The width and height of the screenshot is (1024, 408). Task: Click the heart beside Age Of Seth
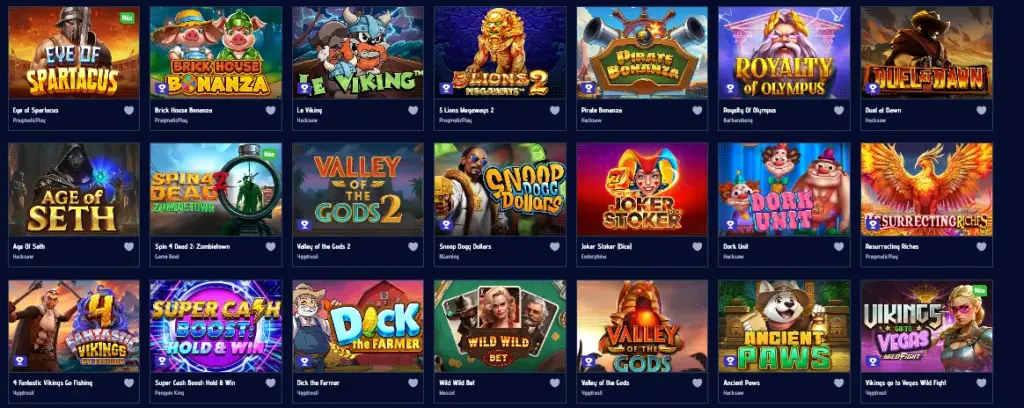[x=129, y=247]
